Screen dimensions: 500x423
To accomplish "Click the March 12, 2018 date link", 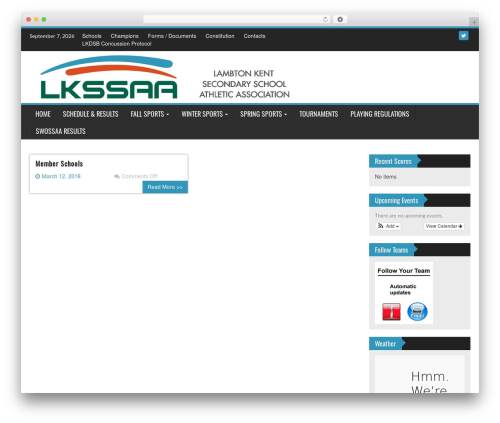I will pyautogui.click(x=61, y=176).
